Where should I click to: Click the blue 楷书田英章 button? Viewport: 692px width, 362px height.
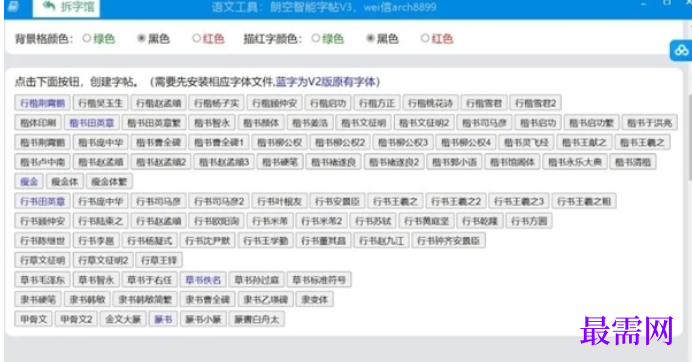point(91,123)
